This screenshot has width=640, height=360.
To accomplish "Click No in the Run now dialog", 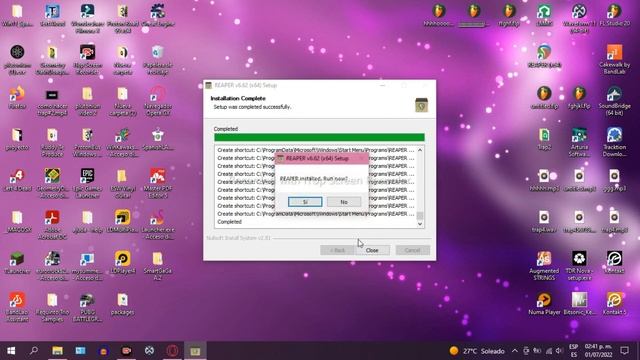I will click(344, 202).
